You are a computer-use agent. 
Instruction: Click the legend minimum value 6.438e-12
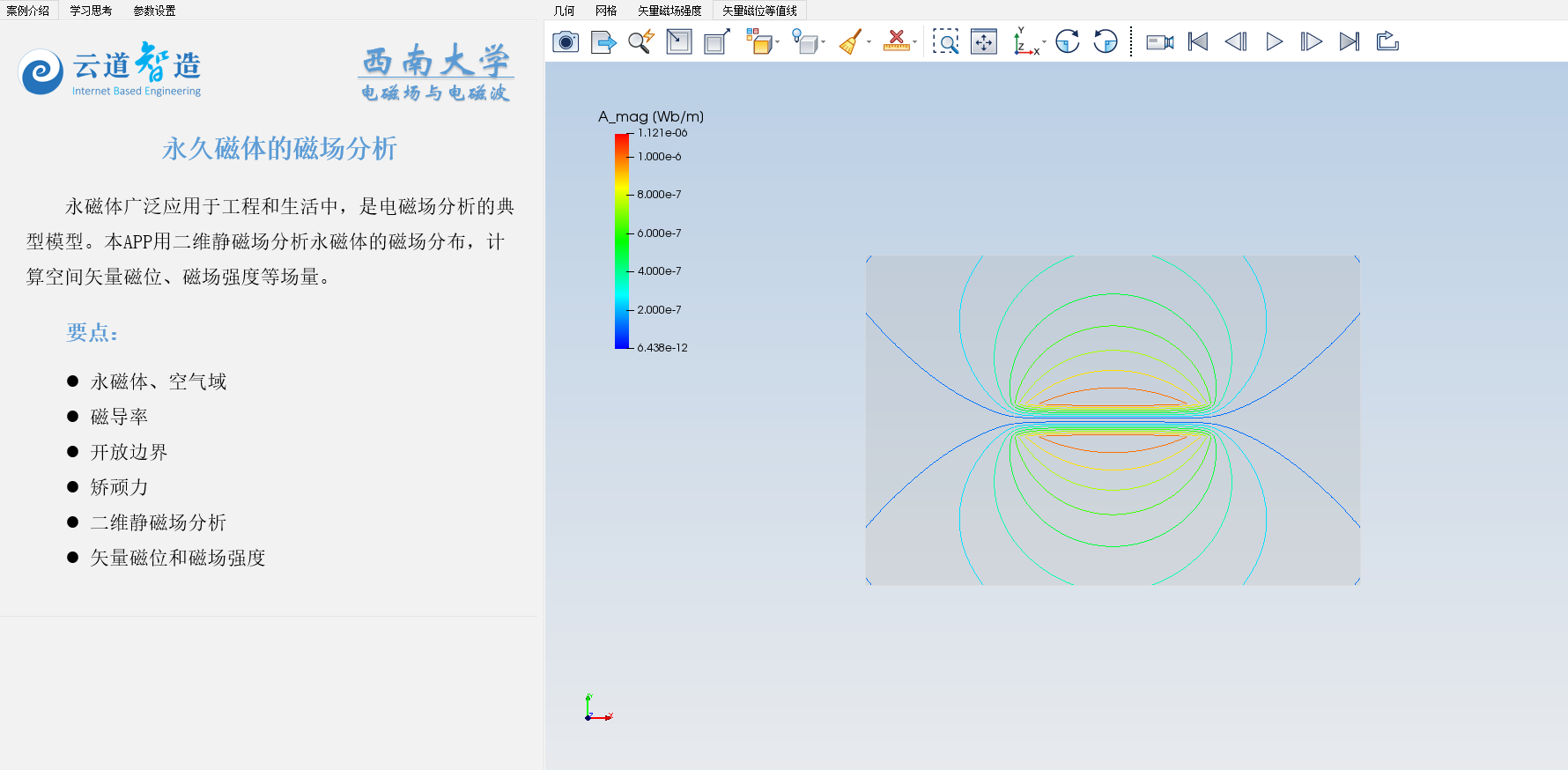click(662, 348)
